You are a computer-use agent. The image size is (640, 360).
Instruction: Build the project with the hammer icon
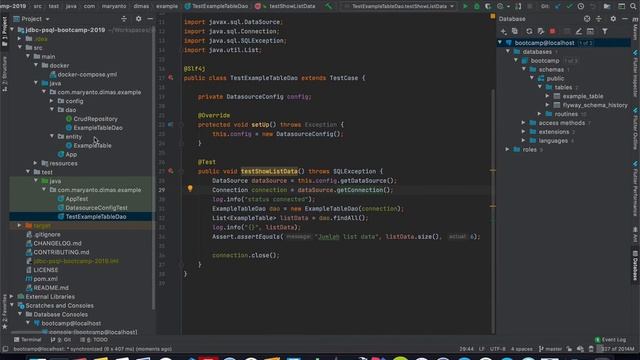pyautogui.click(x=329, y=6)
